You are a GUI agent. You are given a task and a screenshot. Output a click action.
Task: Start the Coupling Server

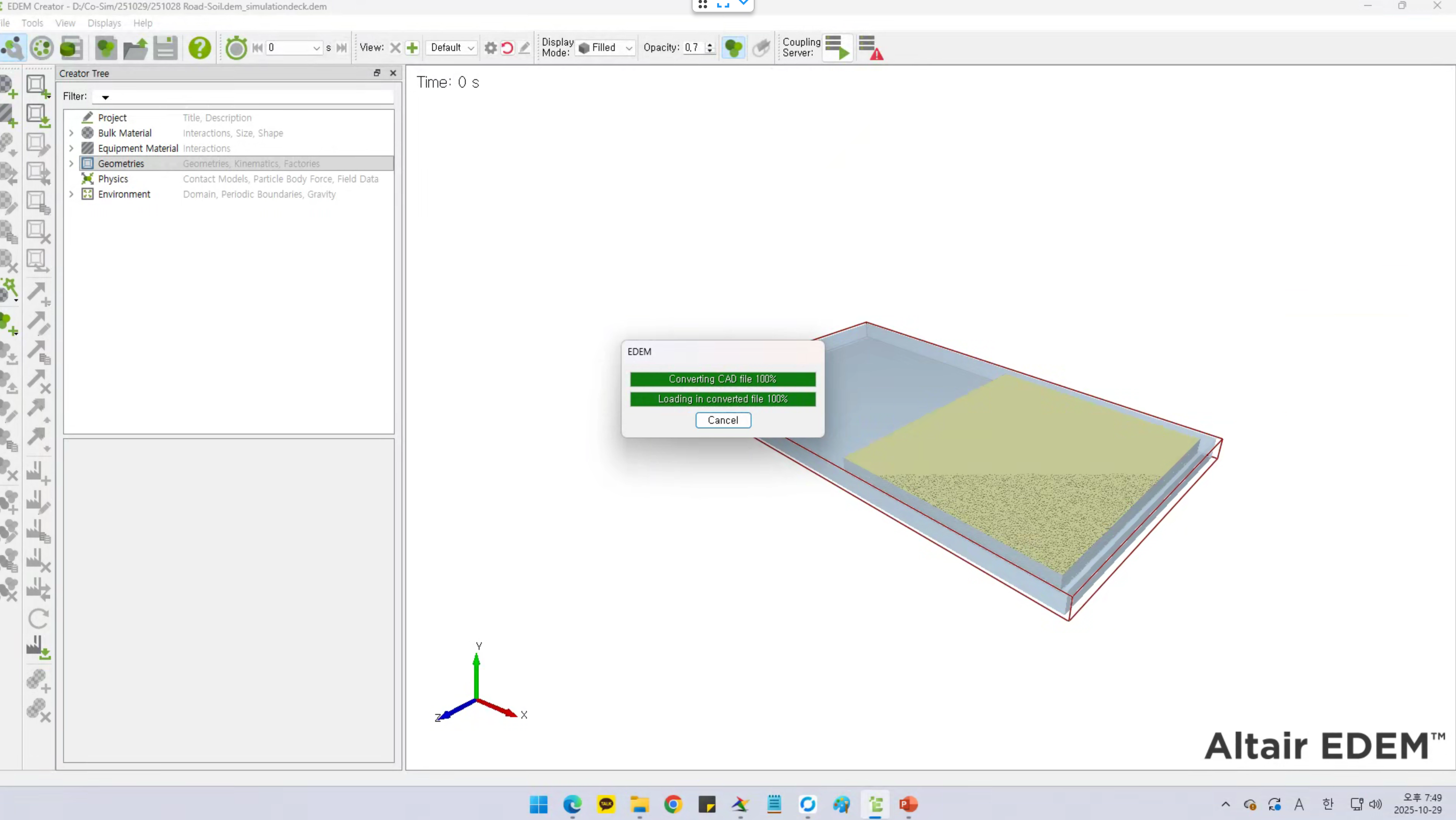click(x=837, y=48)
